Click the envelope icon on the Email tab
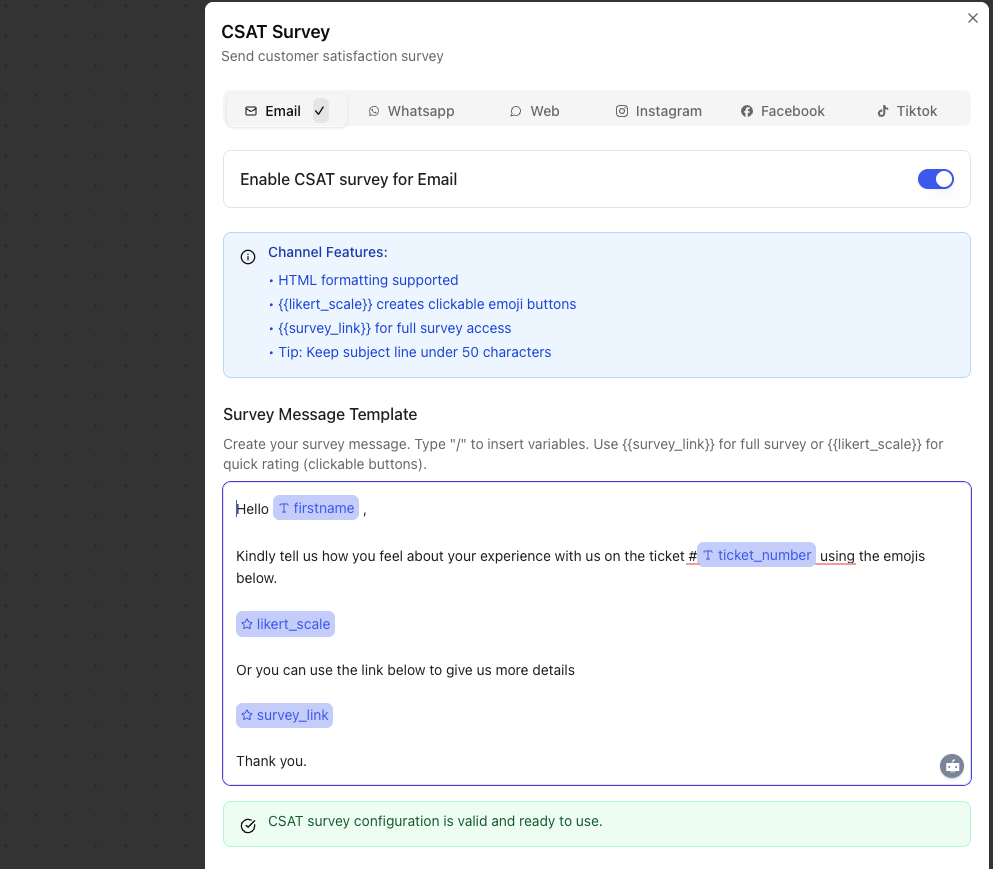Image resolution: width=993 pixels, height=869 pixels. 252,111
